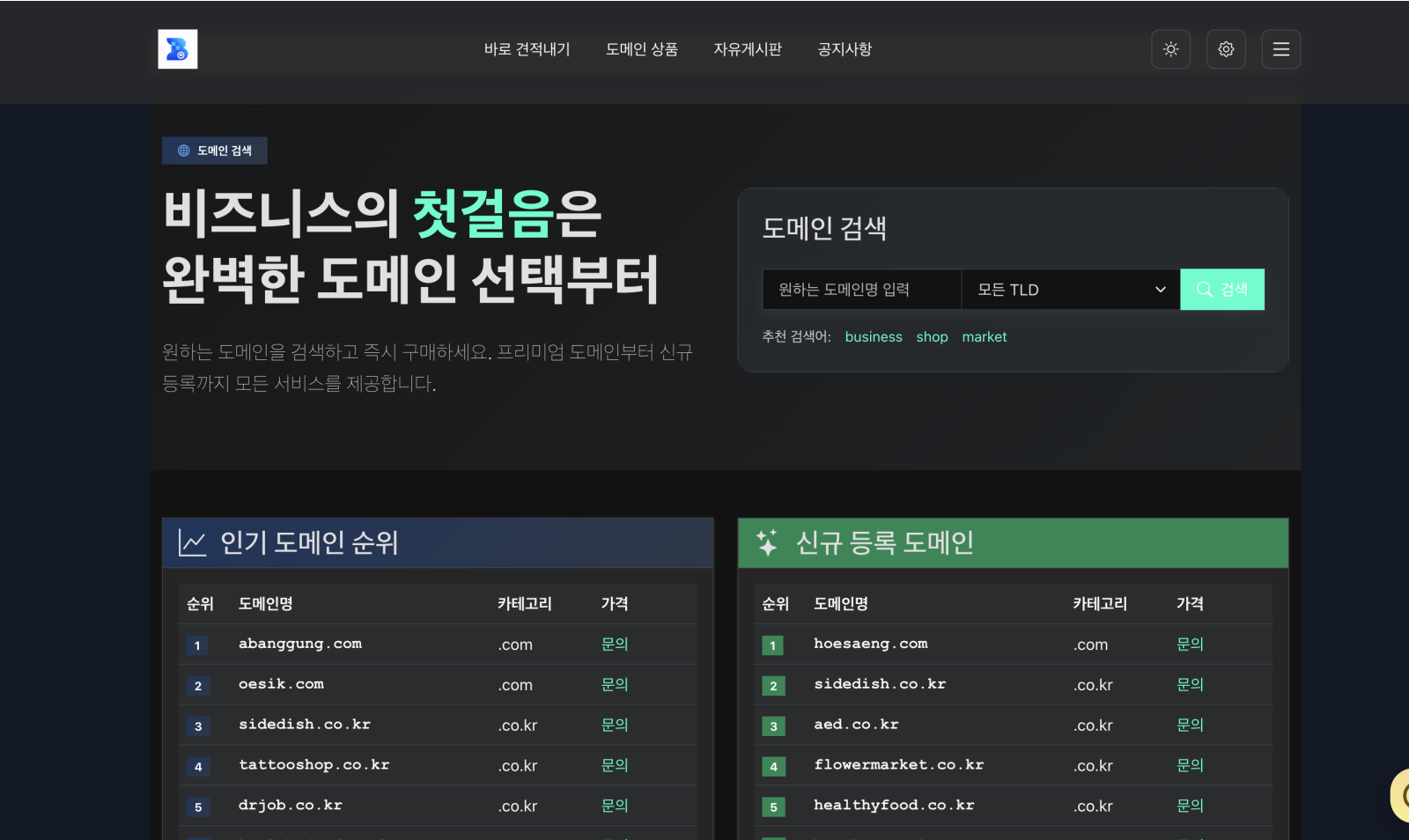Image resolution: width=1409 pixels, height=840 pixels.
Task: Click the chart icon beside 인기 도메인 순위
Action: click(x=192, y=542)
